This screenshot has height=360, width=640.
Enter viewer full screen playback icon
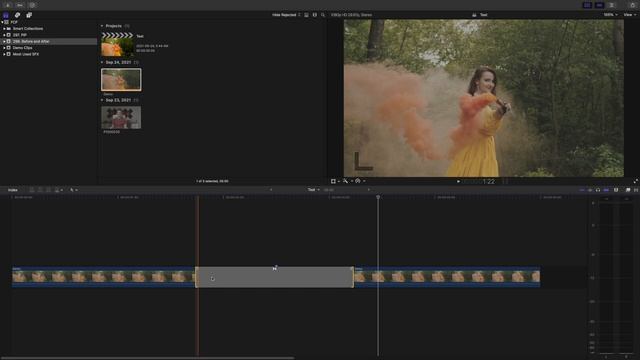636,181
